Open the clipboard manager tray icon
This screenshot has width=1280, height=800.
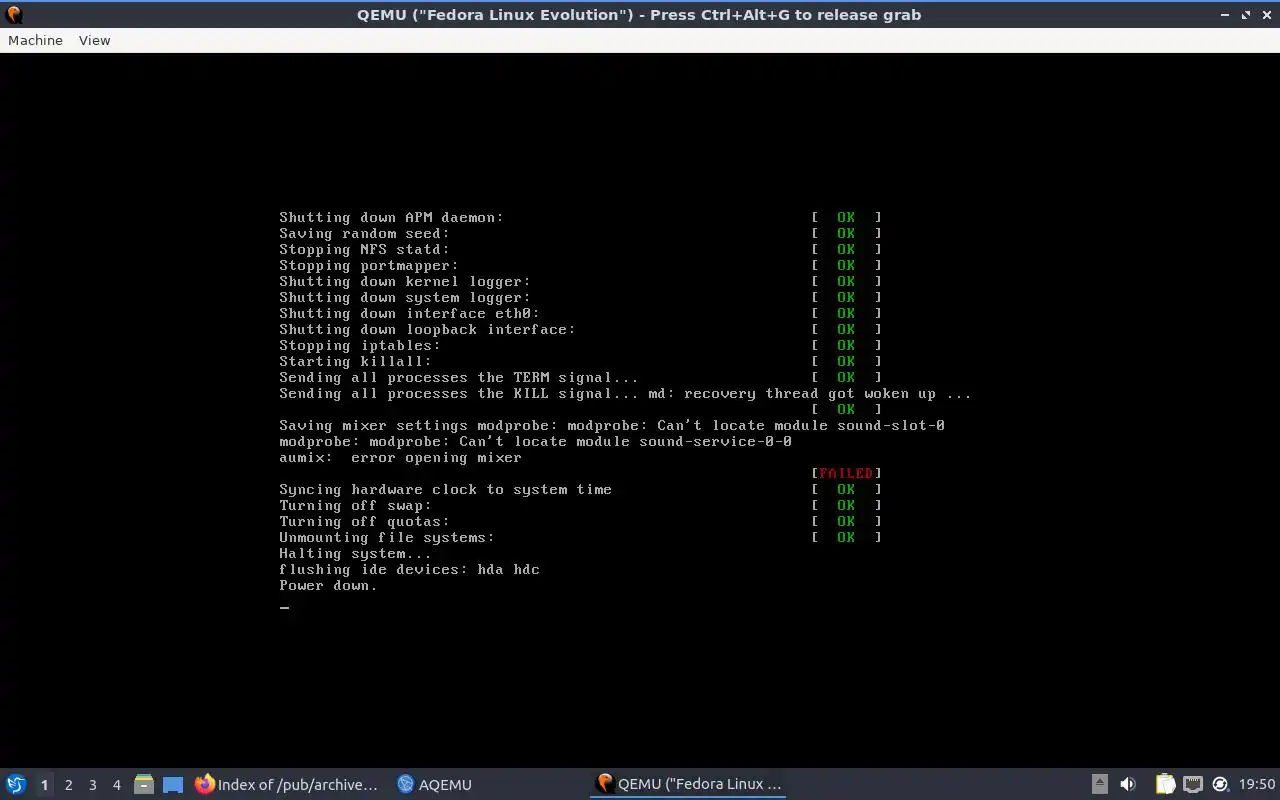tap(1165, 784)
